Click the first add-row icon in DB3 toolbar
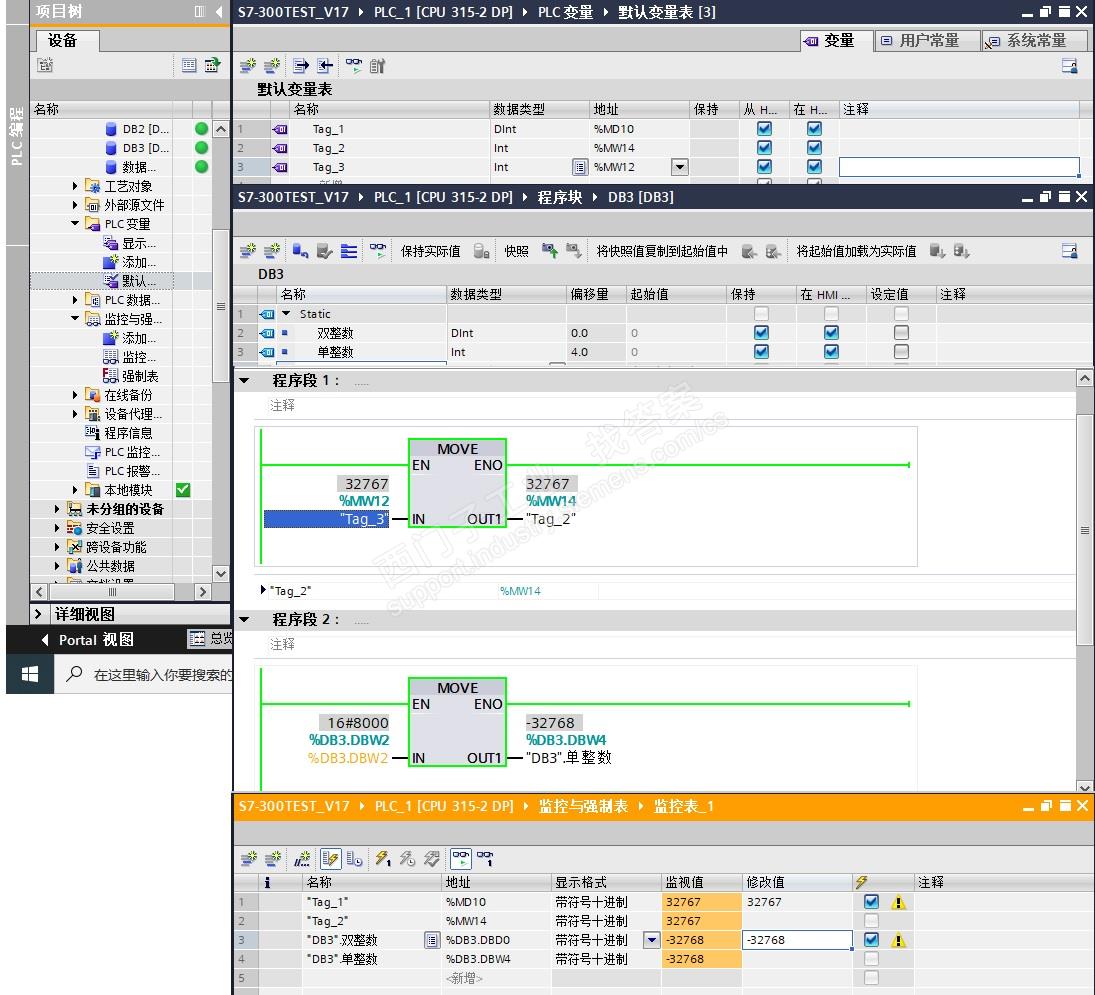The height and width of the screenshot is (995, 1095). tap(248, 251)
